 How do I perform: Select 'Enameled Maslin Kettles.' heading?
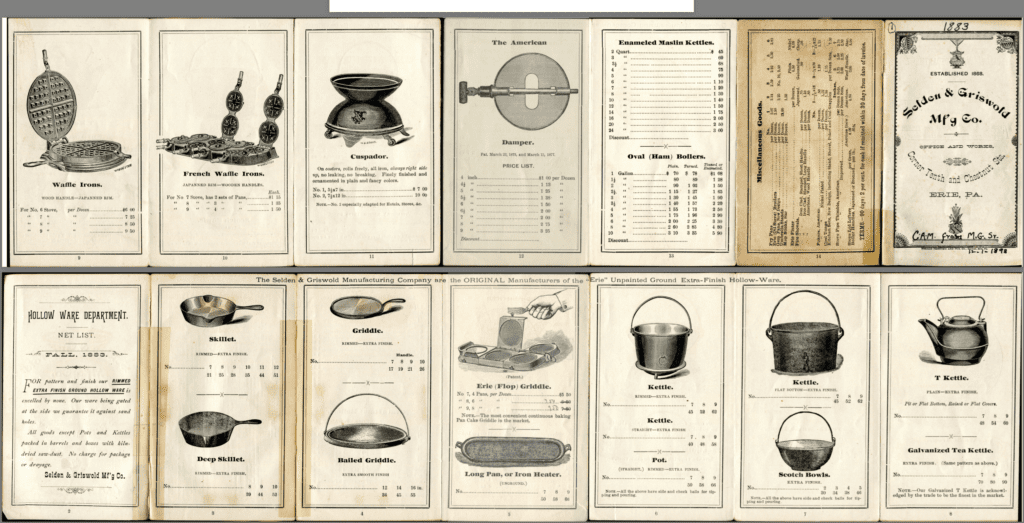[665, 42]
